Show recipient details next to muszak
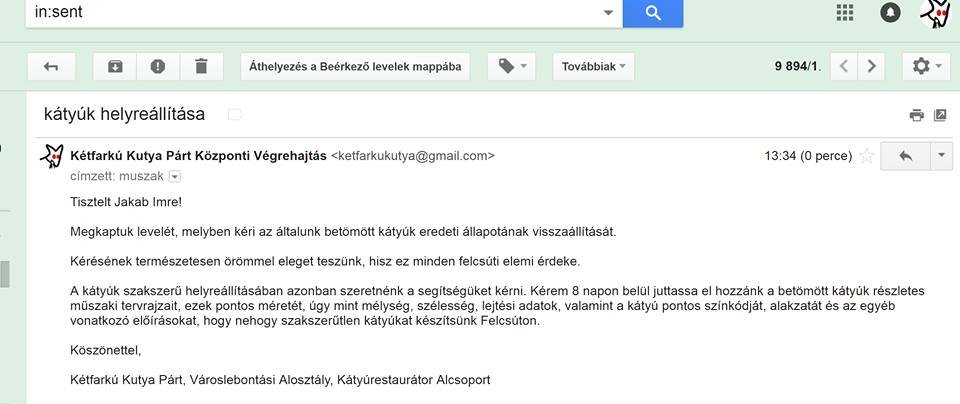 [175, 176]
